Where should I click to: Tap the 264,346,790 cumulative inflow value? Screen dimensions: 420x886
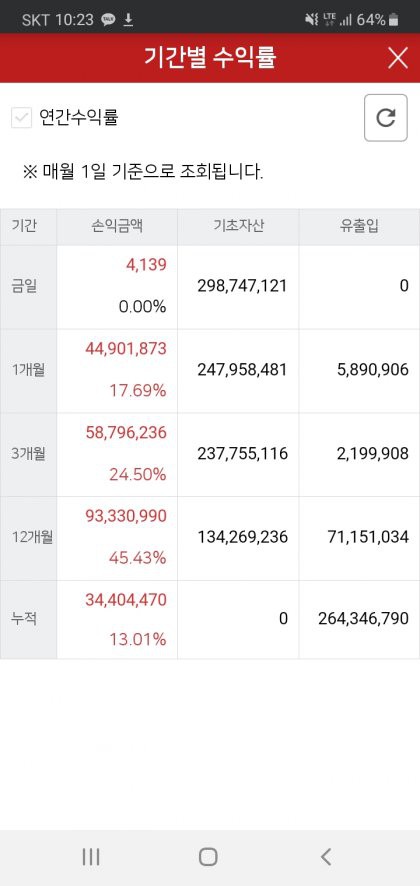(x=363, y=618)
